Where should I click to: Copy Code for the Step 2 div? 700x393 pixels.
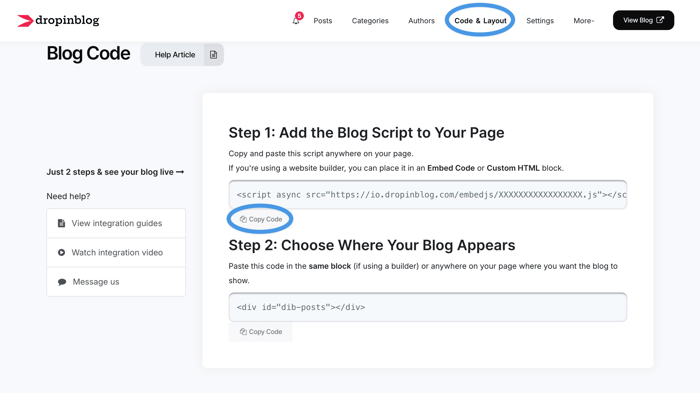click(261, 332)
